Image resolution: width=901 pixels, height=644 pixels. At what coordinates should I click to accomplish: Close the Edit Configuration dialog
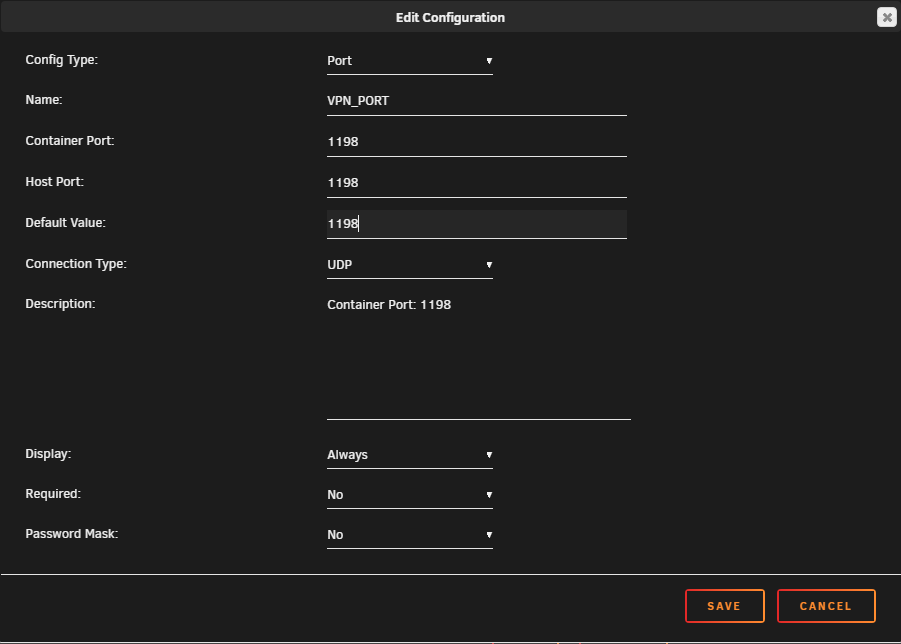(887, 17)
